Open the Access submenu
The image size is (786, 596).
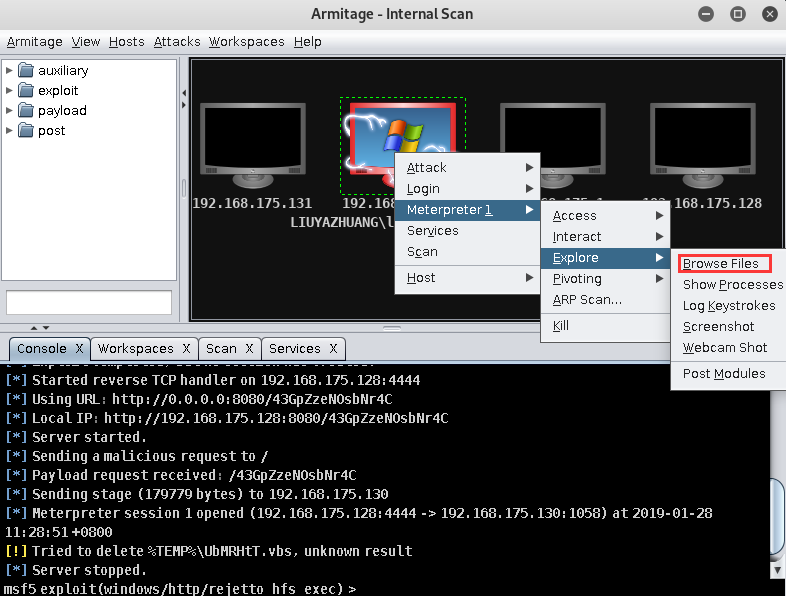click(606, 216)
